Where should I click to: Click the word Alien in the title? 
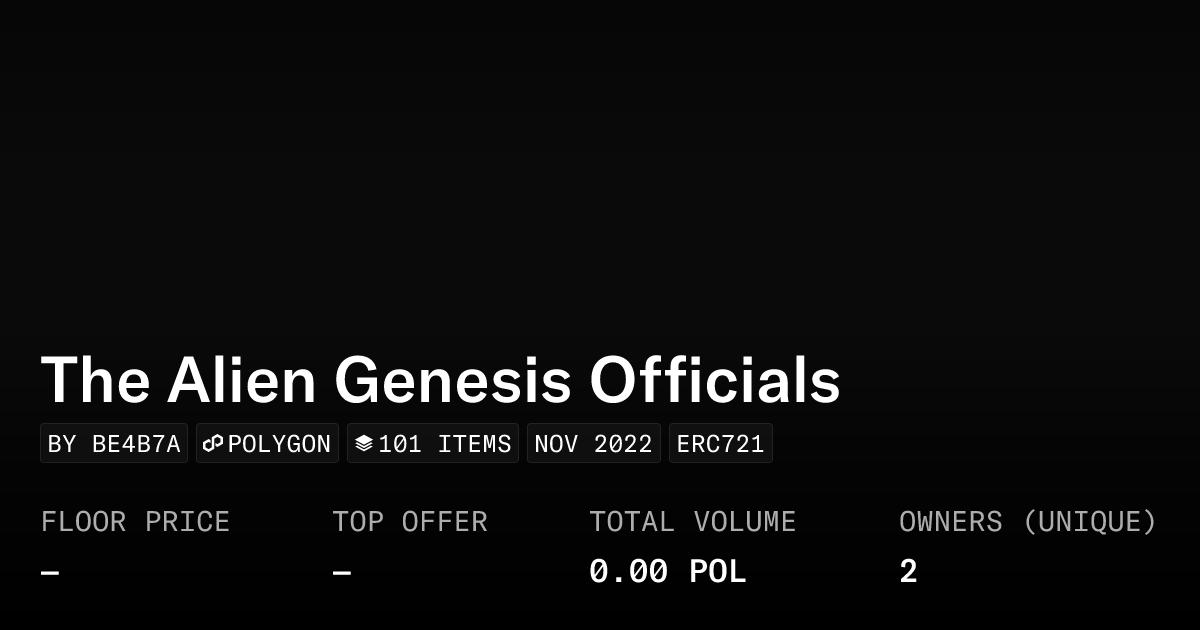[241, 381]
